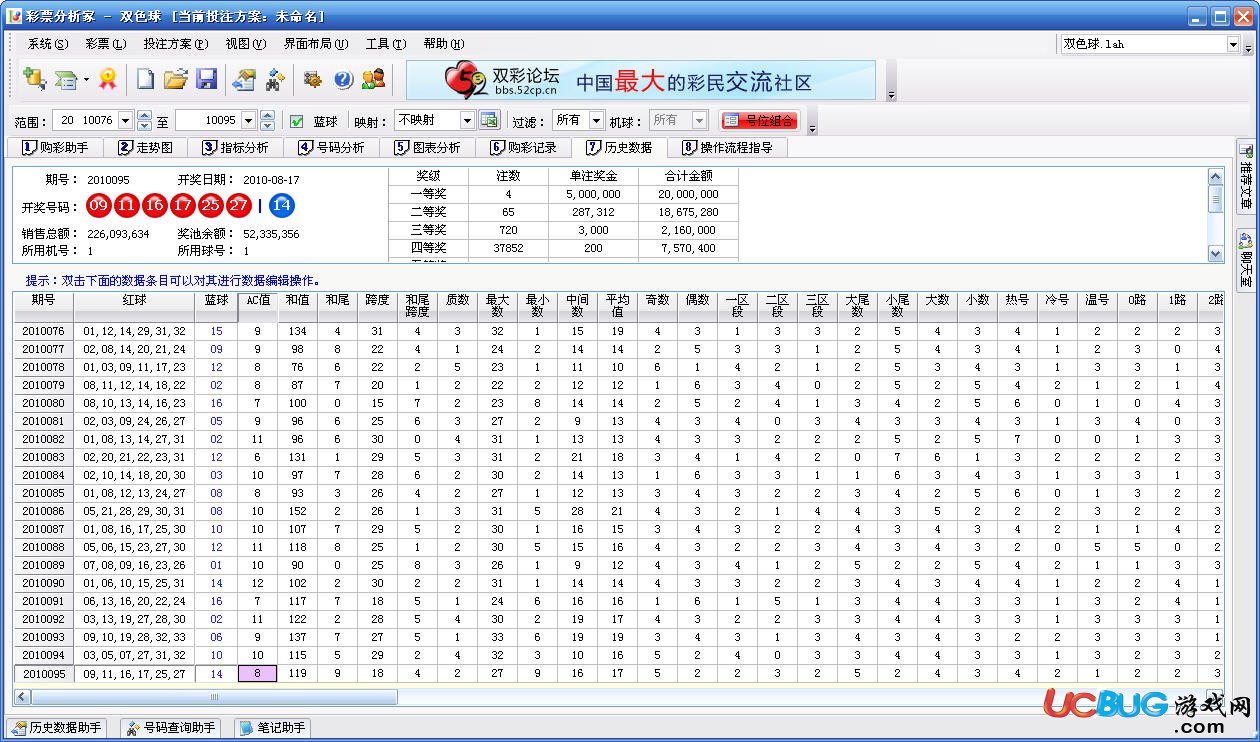
Task: Expand the 双色球.lah file dropdown
Action: tap(1232, 44)
